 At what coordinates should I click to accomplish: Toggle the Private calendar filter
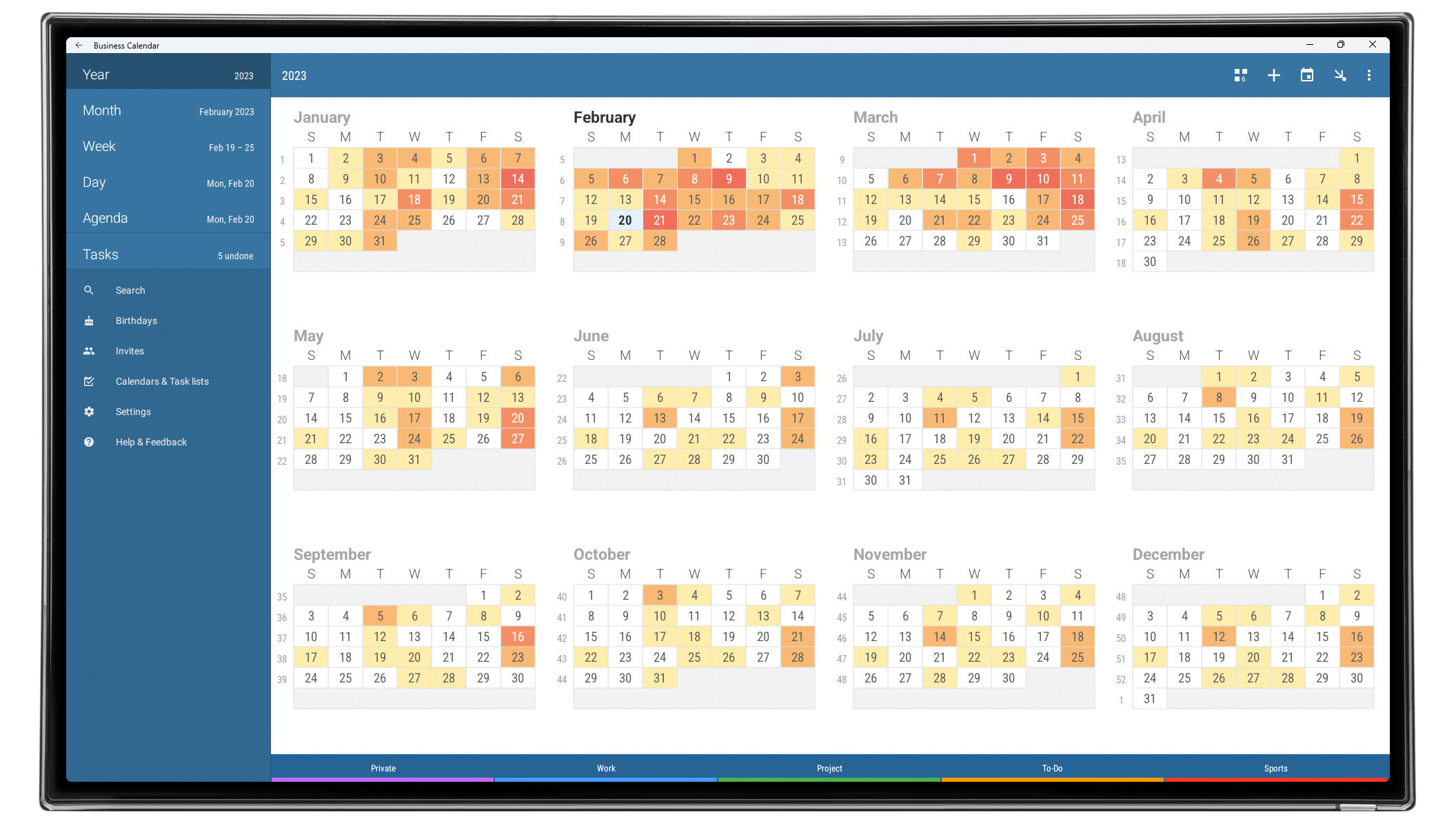tap(383, 768)
